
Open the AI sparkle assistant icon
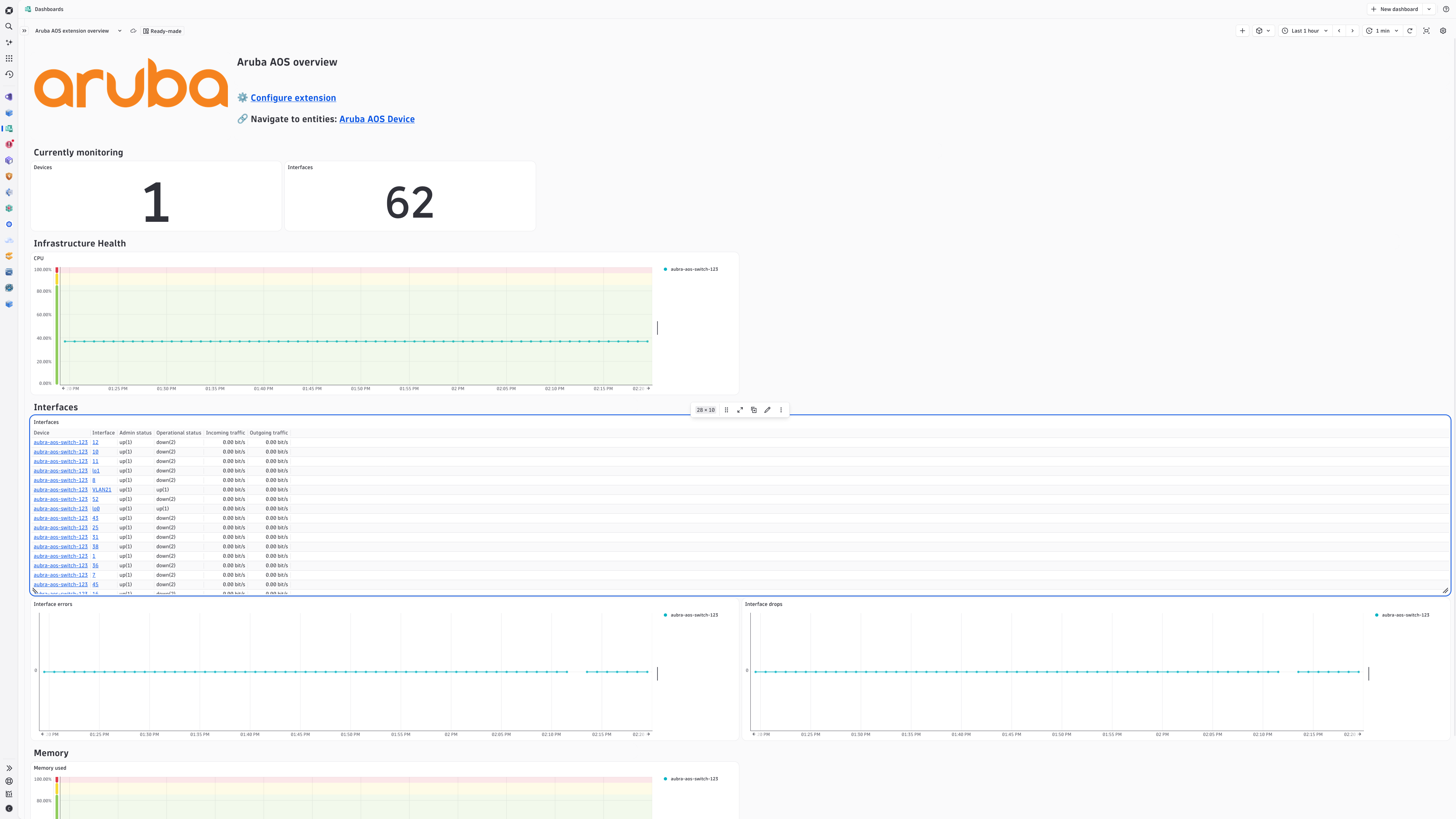tap(9, 42)
